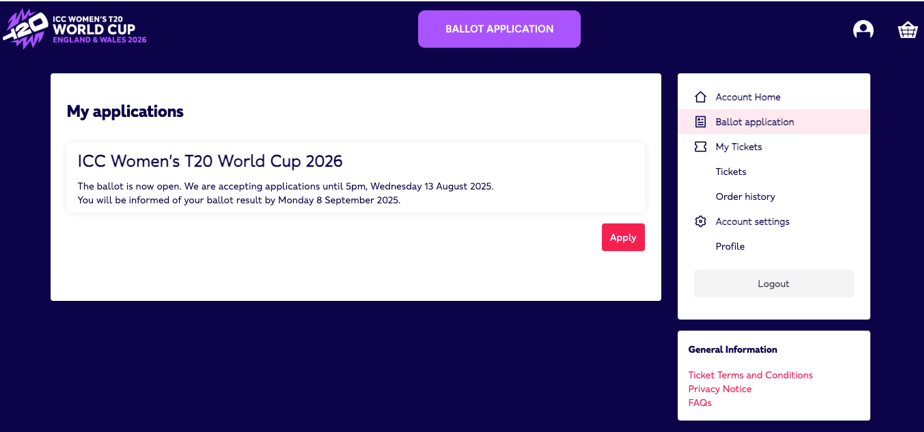Image resolution: width=924 pixels, height=432 pixels.
Task: View Order history in sidebar
Action: click(x=745, y=196)
